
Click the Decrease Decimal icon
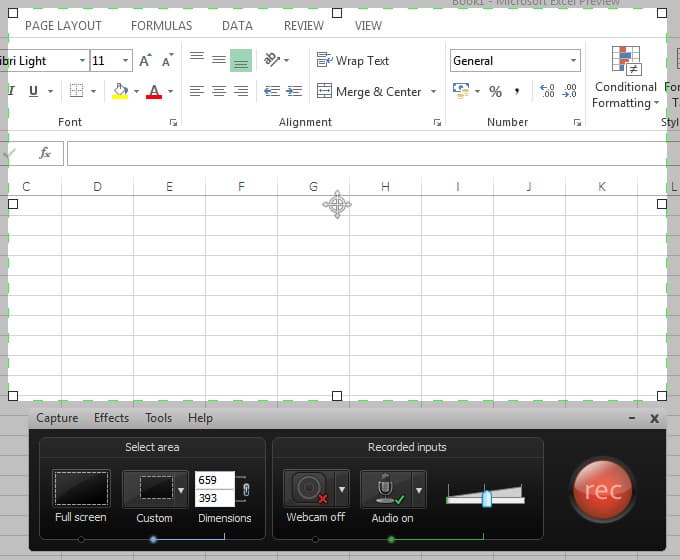pos(569,91)
